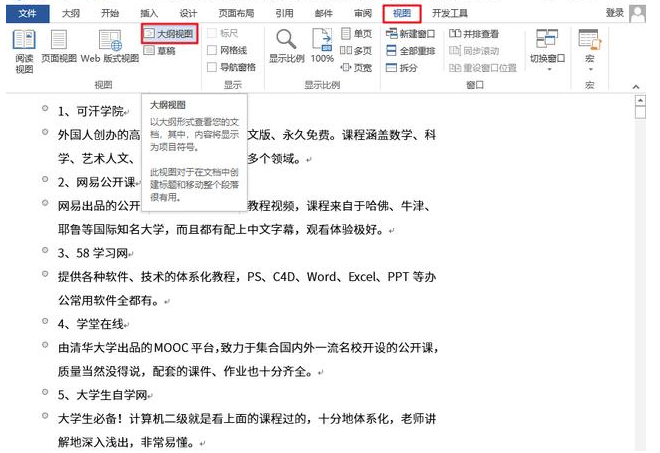Click the heading text 1、可汗学院
Image resolution: width=660 pixels, height=453 pixels.
(x=90, y=111)
